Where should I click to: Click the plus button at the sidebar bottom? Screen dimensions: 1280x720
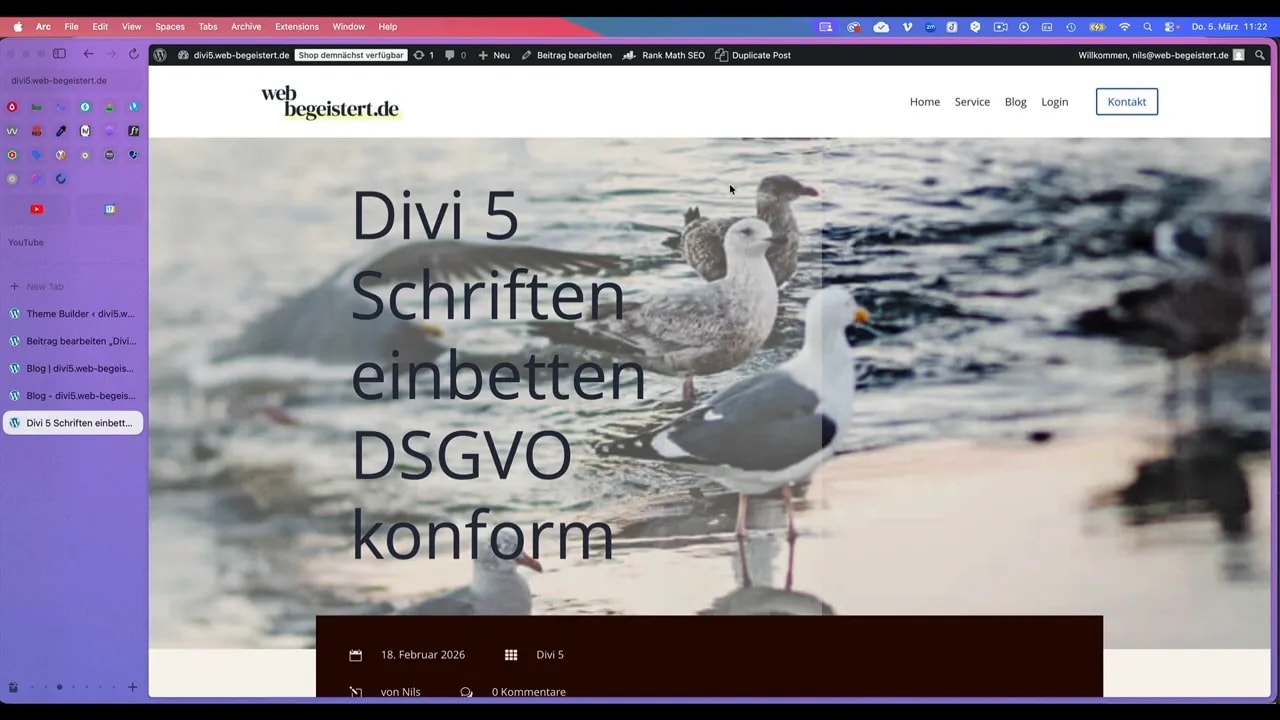pos(132,687)
